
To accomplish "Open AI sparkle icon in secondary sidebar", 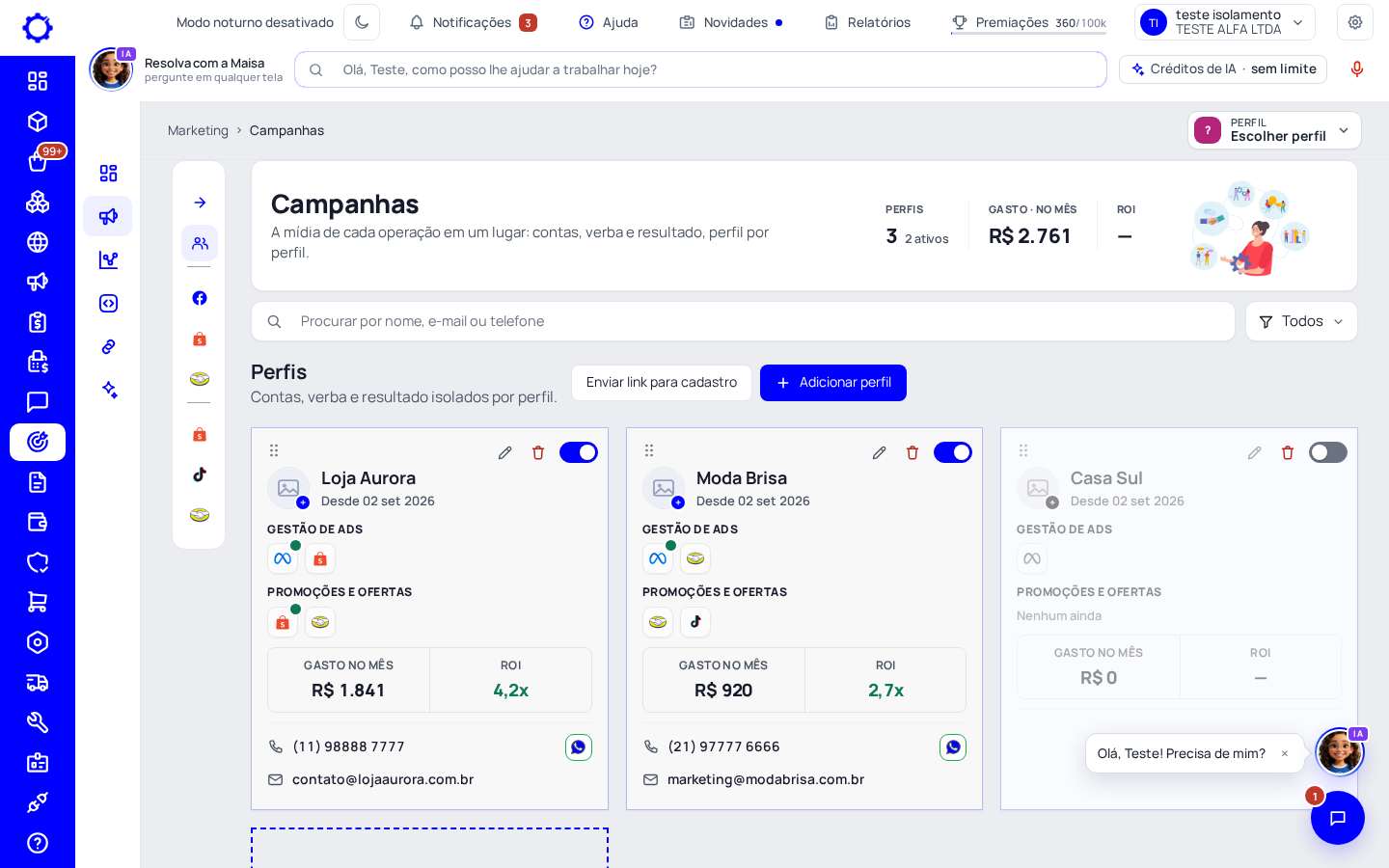I will point(108,390).
